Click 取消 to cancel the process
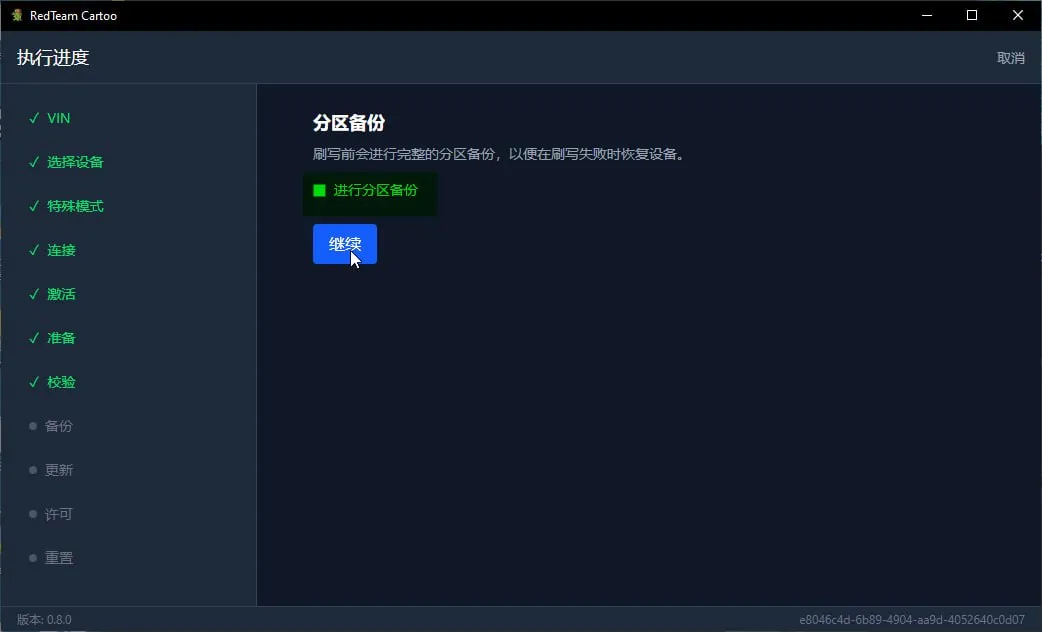Screen dimensions: 1042x632 point(1010,58)
